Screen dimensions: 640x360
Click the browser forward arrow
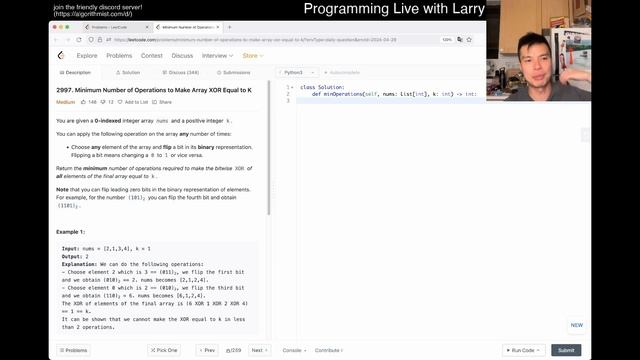coord(68,40)
